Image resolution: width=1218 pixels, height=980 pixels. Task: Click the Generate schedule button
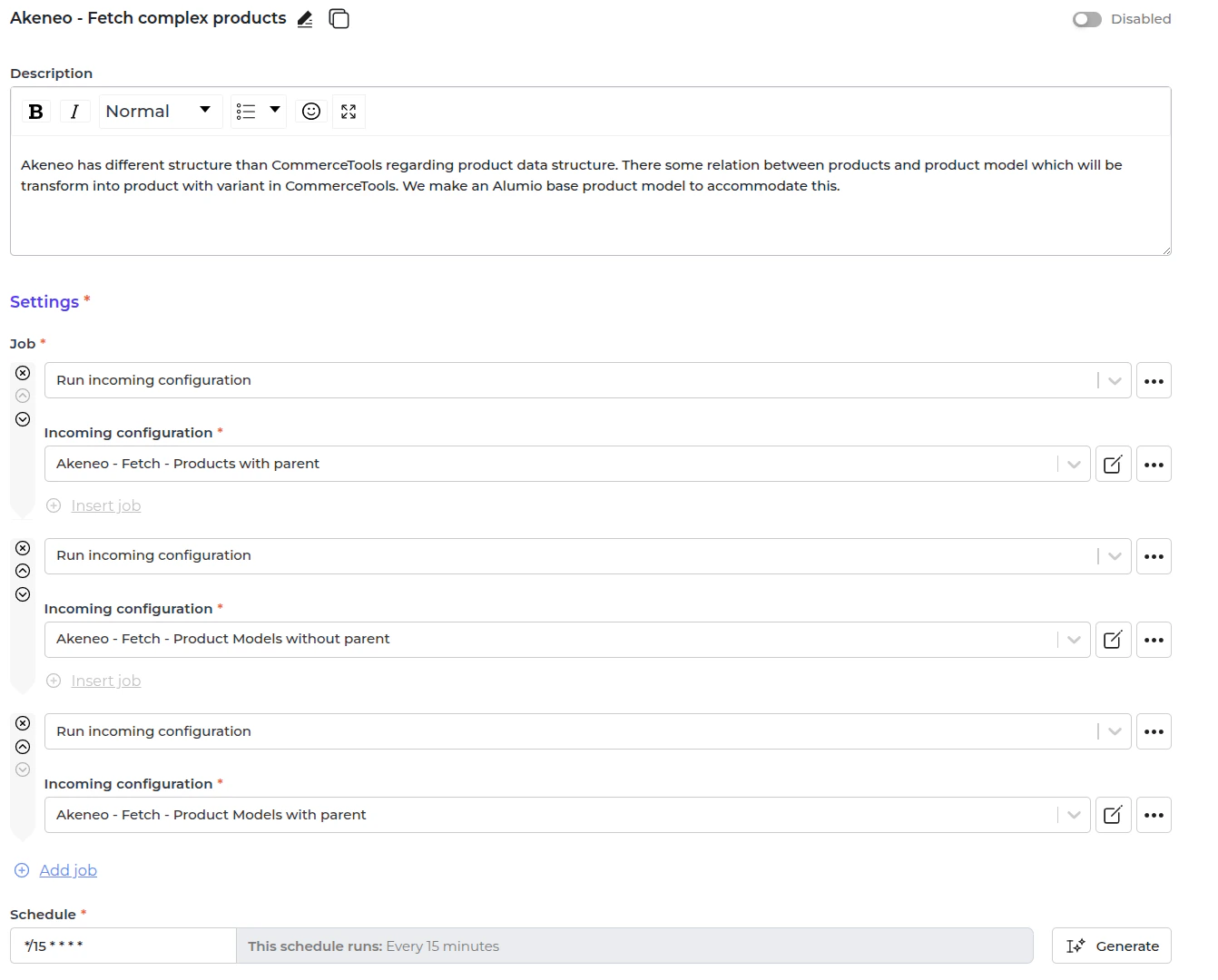pos(1112,946)
